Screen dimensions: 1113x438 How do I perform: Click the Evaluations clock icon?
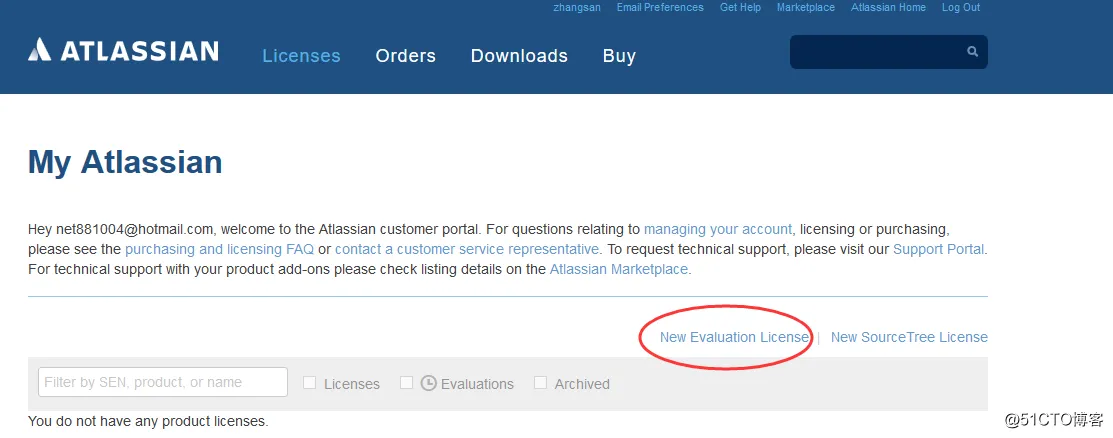pos(429,383)
